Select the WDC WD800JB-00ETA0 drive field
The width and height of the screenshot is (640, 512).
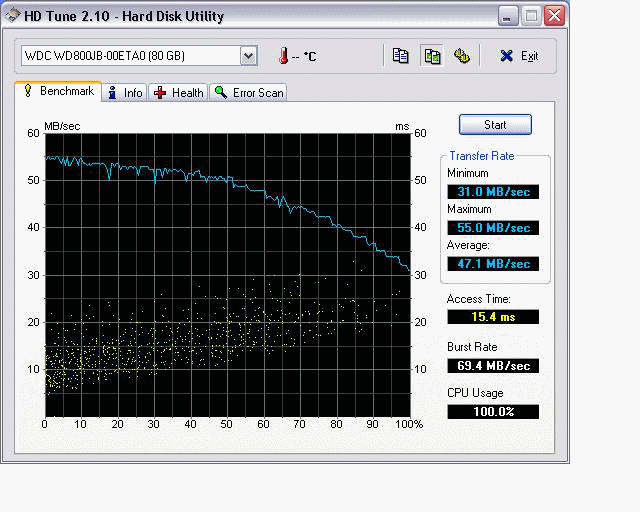[139, 56]
